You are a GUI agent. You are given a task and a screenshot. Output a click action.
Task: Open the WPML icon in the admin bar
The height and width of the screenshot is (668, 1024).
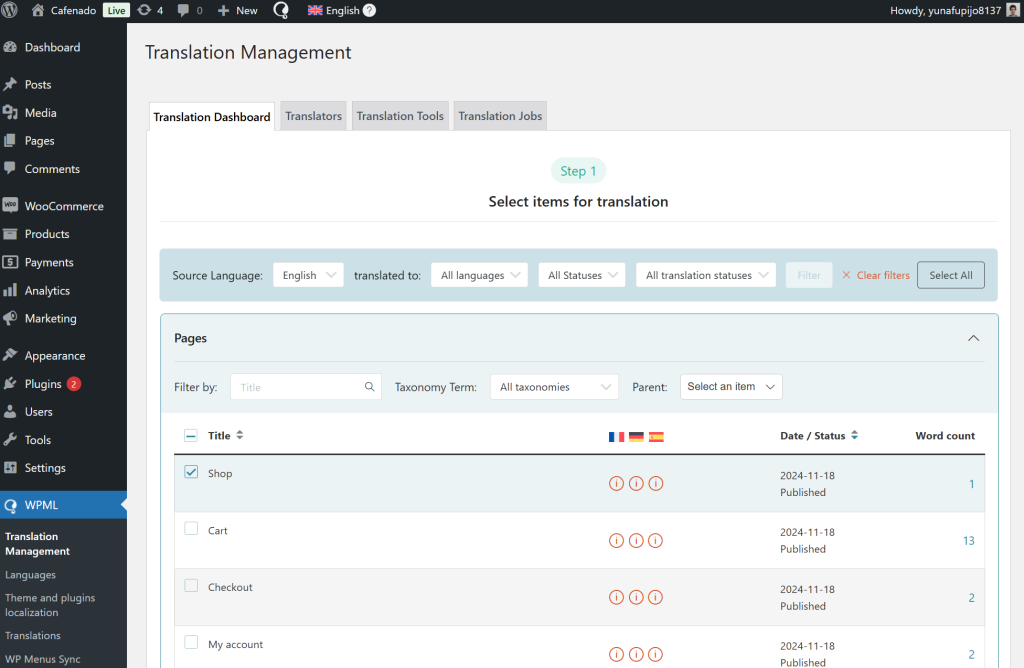coord(280,10)
